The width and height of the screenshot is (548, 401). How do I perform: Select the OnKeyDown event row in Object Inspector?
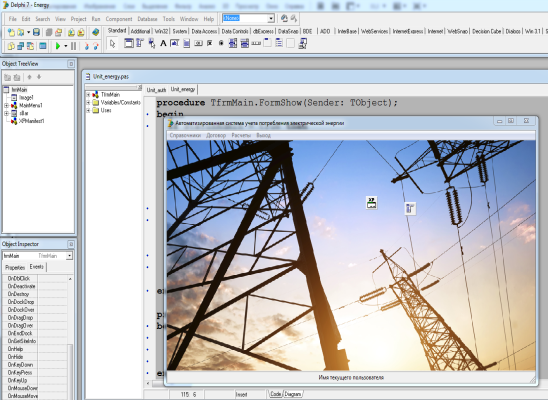tap(35, 365)
